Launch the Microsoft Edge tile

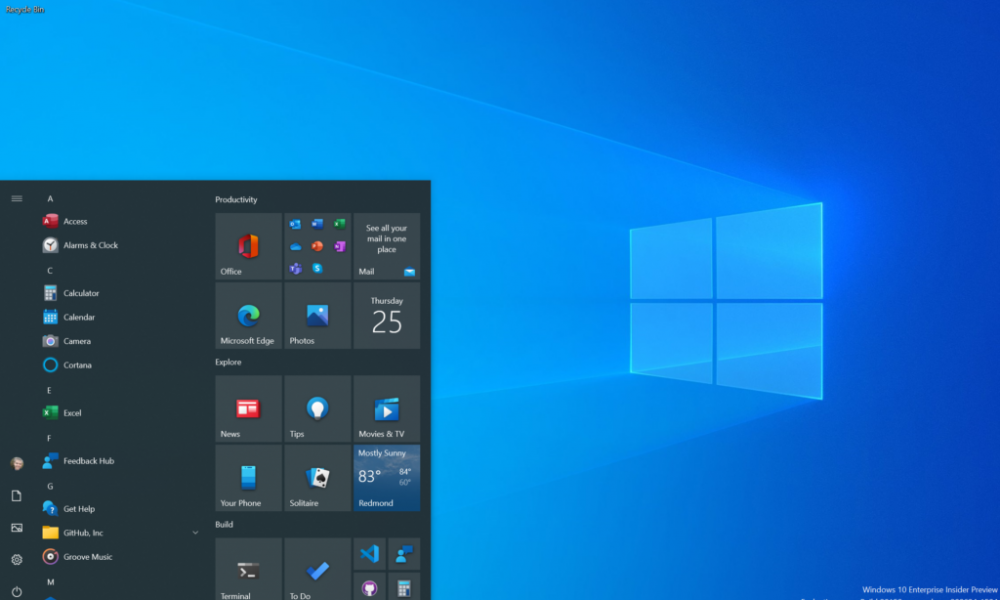coord(248,316)
